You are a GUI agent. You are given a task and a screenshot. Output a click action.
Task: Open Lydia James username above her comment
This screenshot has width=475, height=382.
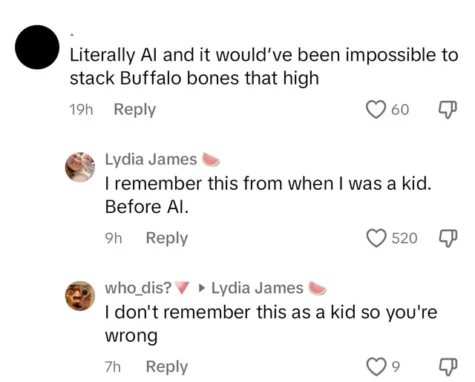click(151, 159)
